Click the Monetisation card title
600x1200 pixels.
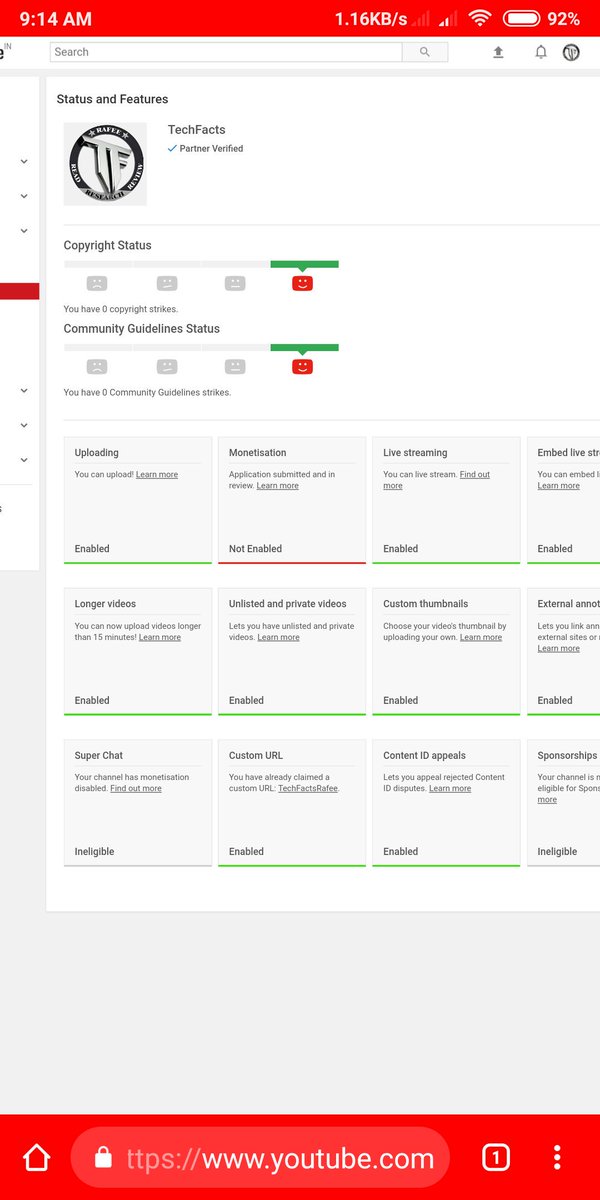pos(257,453)
